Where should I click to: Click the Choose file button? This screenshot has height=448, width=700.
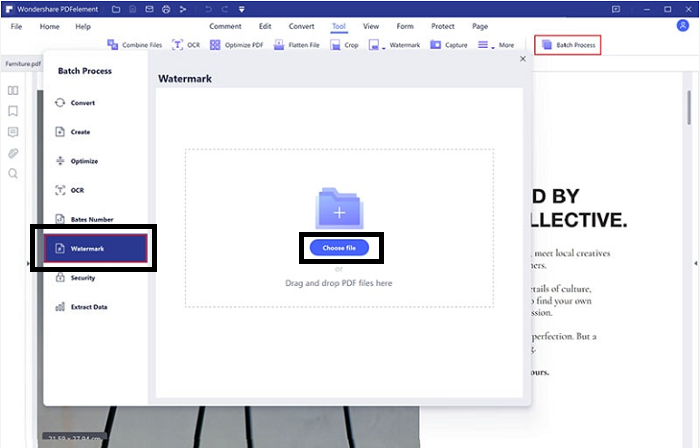pyautogui.click(x=339, y=248)
